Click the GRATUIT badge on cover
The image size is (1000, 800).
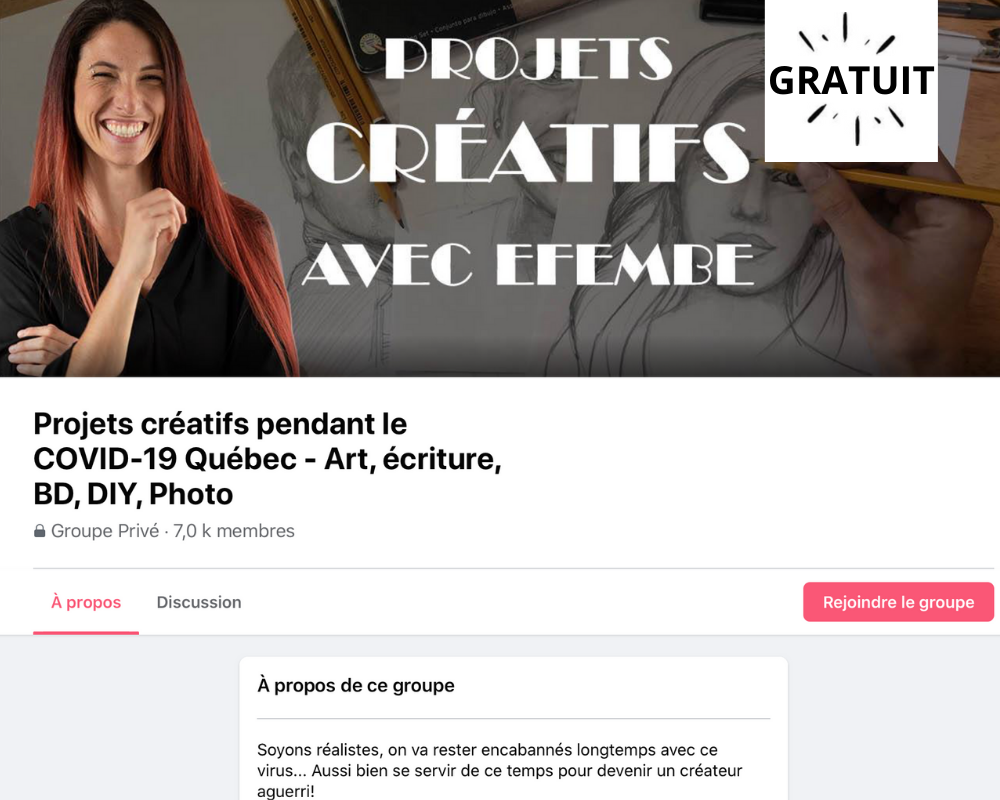pyautogui.click(x=851, y=80)
